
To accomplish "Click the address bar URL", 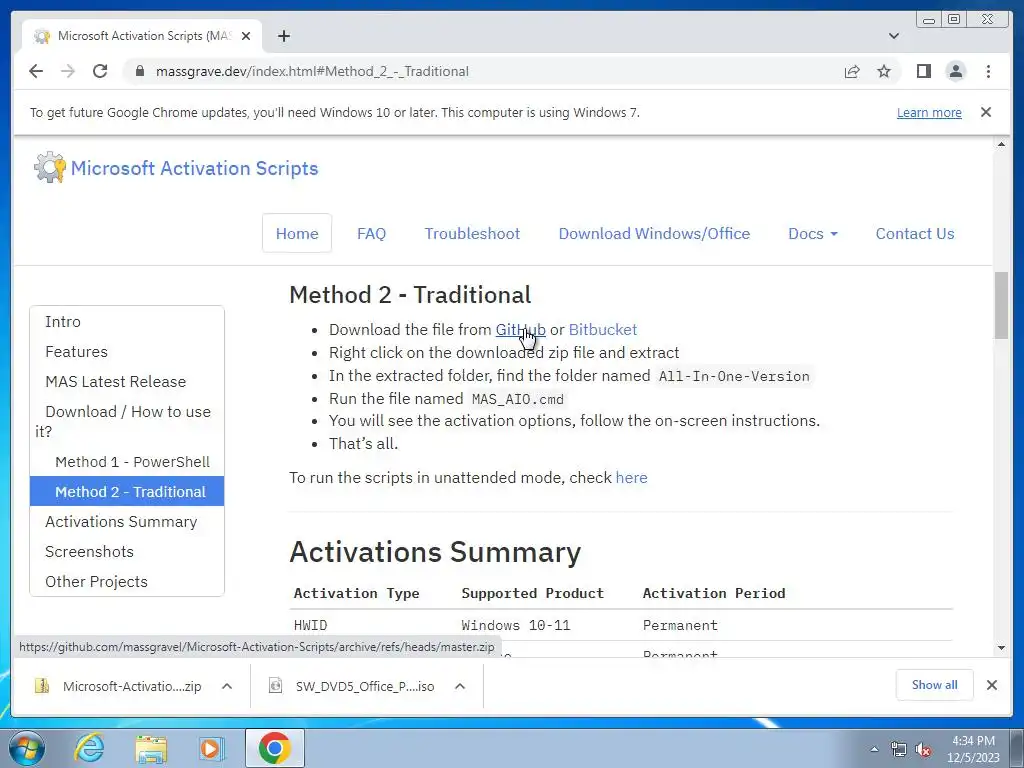I will coord(312,71).
